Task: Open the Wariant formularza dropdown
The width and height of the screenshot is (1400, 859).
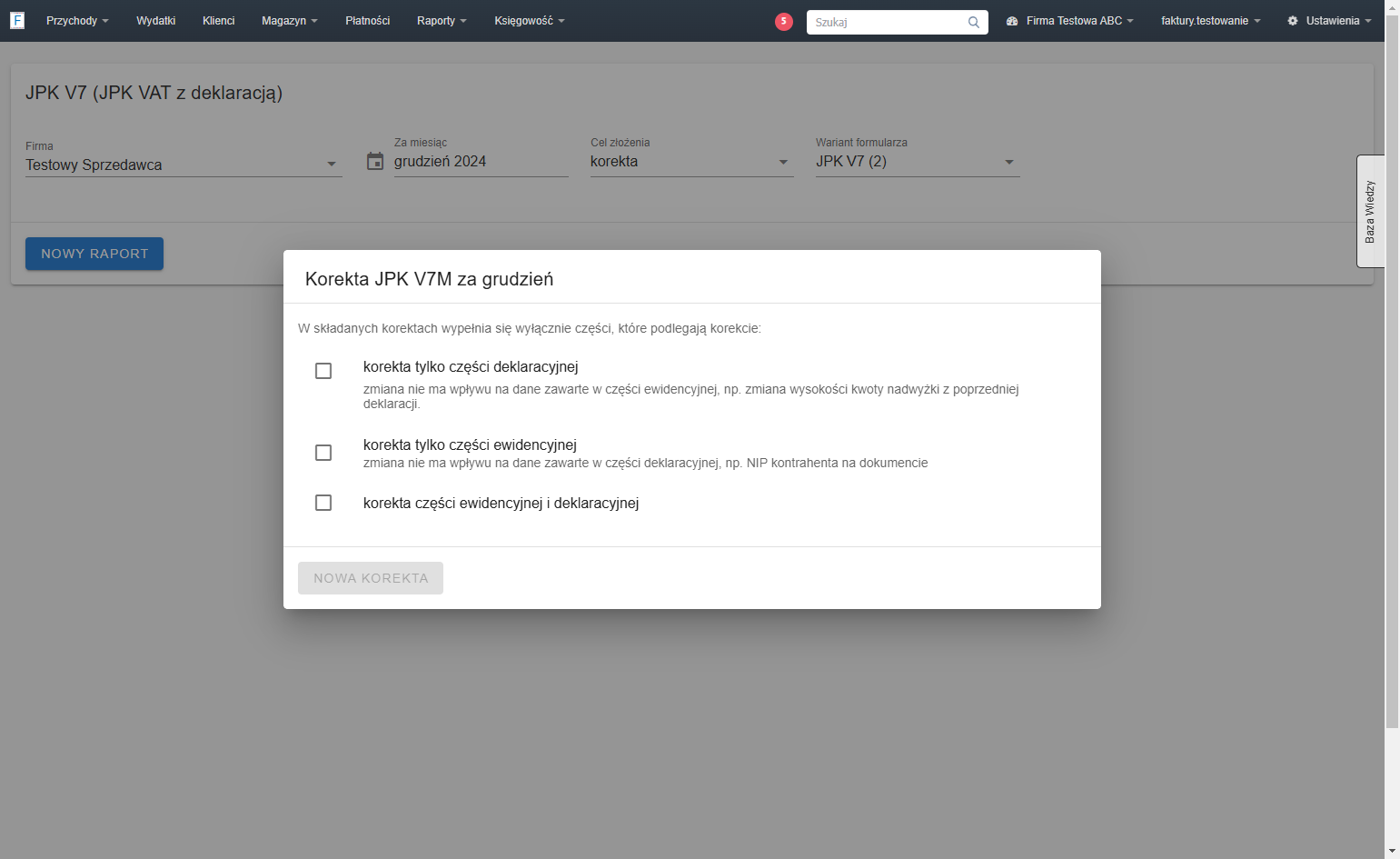Action: point(918,162)
